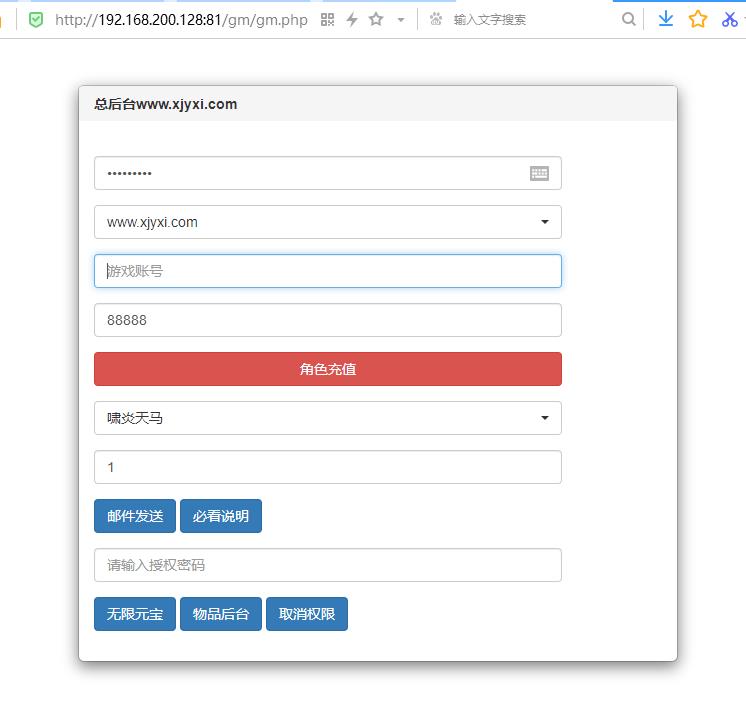Open the 必看说明 instructions button
746x704 pixels.
[220, 516]
